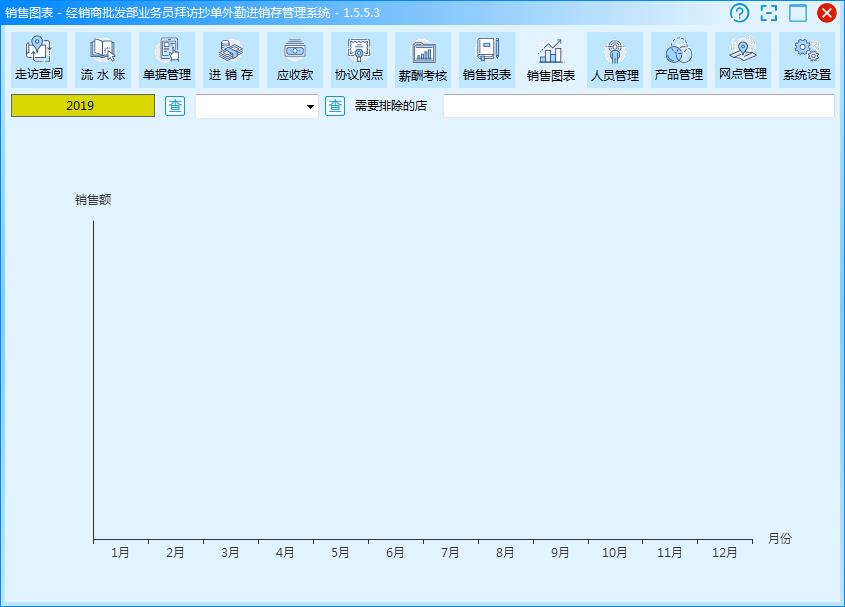
Task: Click the 12月 axis label
Action: pyautogui.click(x=724, y=553)
